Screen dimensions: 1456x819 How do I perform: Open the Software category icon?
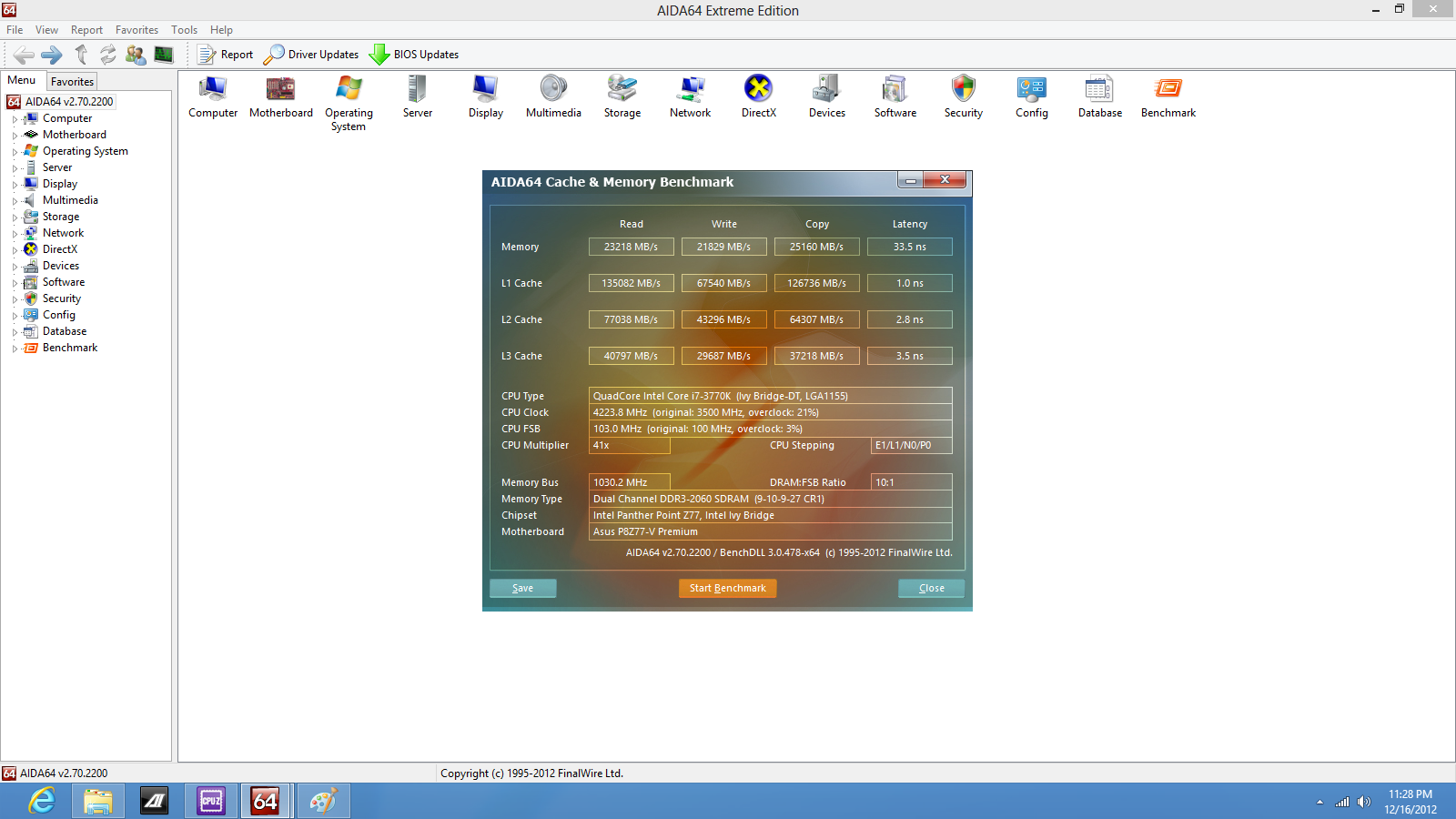[895, 97]
